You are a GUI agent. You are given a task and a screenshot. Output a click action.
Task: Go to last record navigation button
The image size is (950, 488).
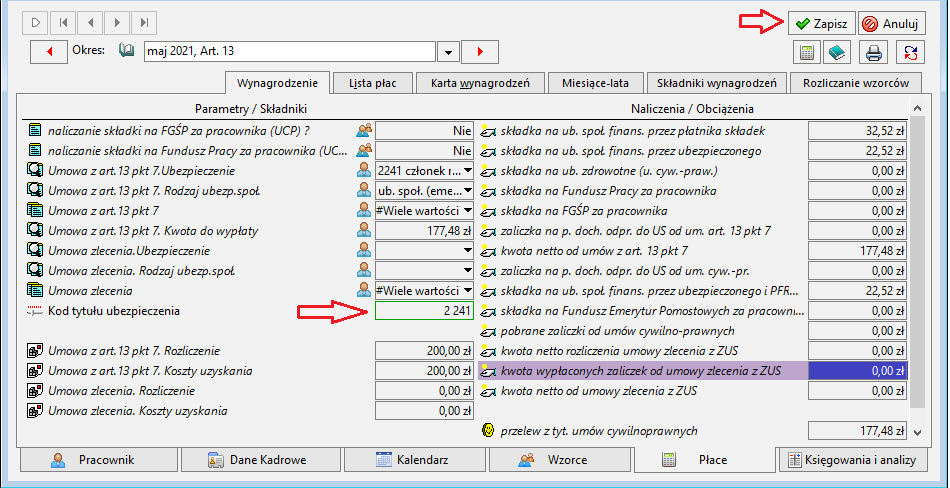(144, 23)
